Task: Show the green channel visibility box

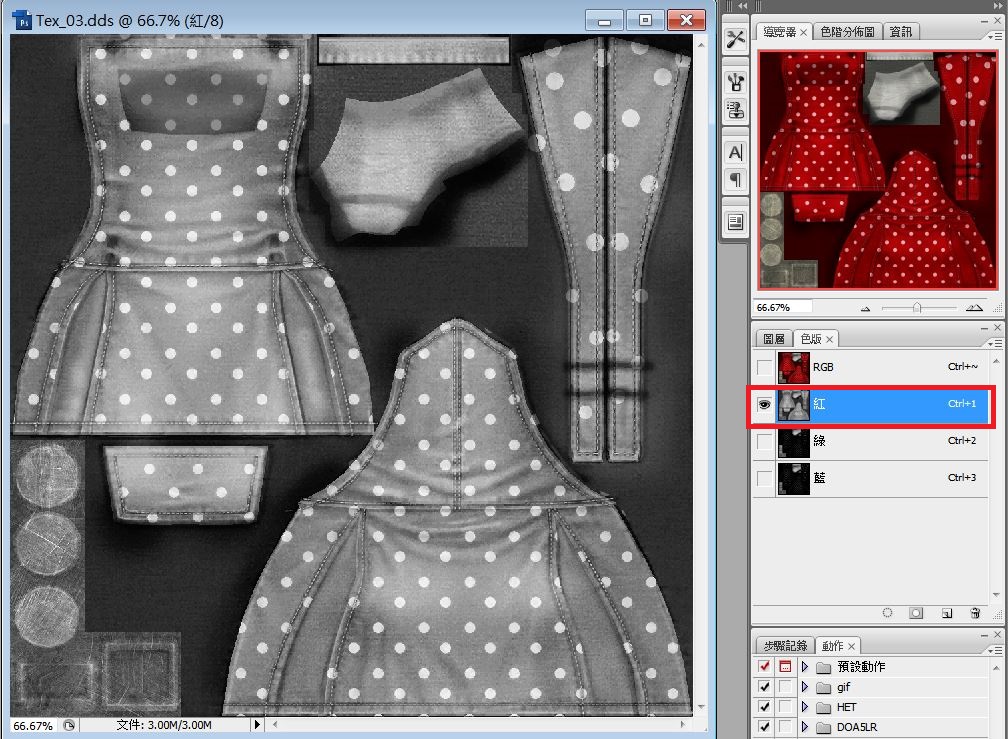Action: pos(764,441)
